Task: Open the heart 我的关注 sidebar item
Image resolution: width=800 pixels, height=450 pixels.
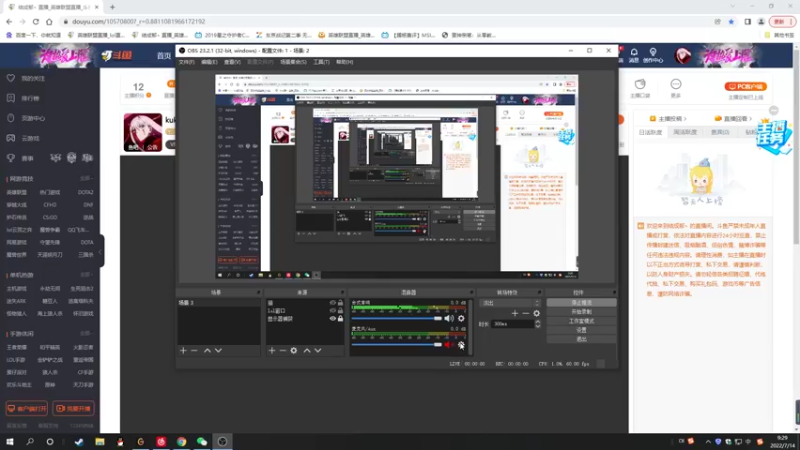Action: click(26, 79)
